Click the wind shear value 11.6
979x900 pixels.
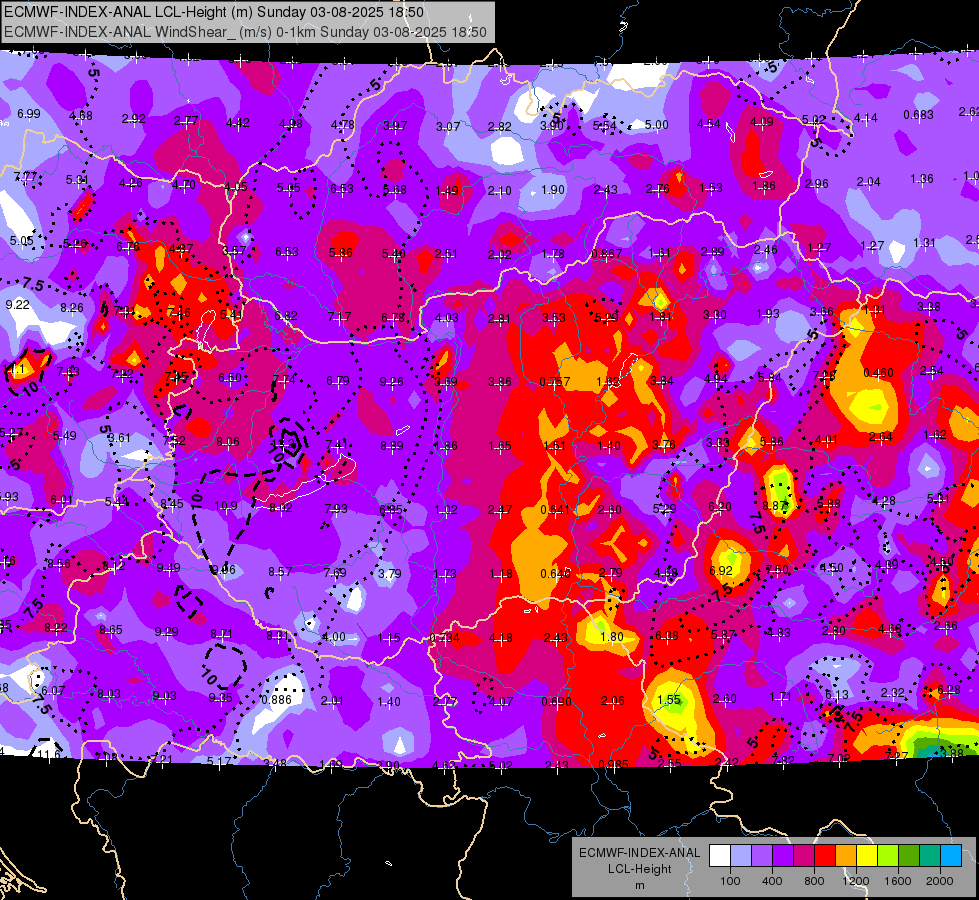[49, 754]
